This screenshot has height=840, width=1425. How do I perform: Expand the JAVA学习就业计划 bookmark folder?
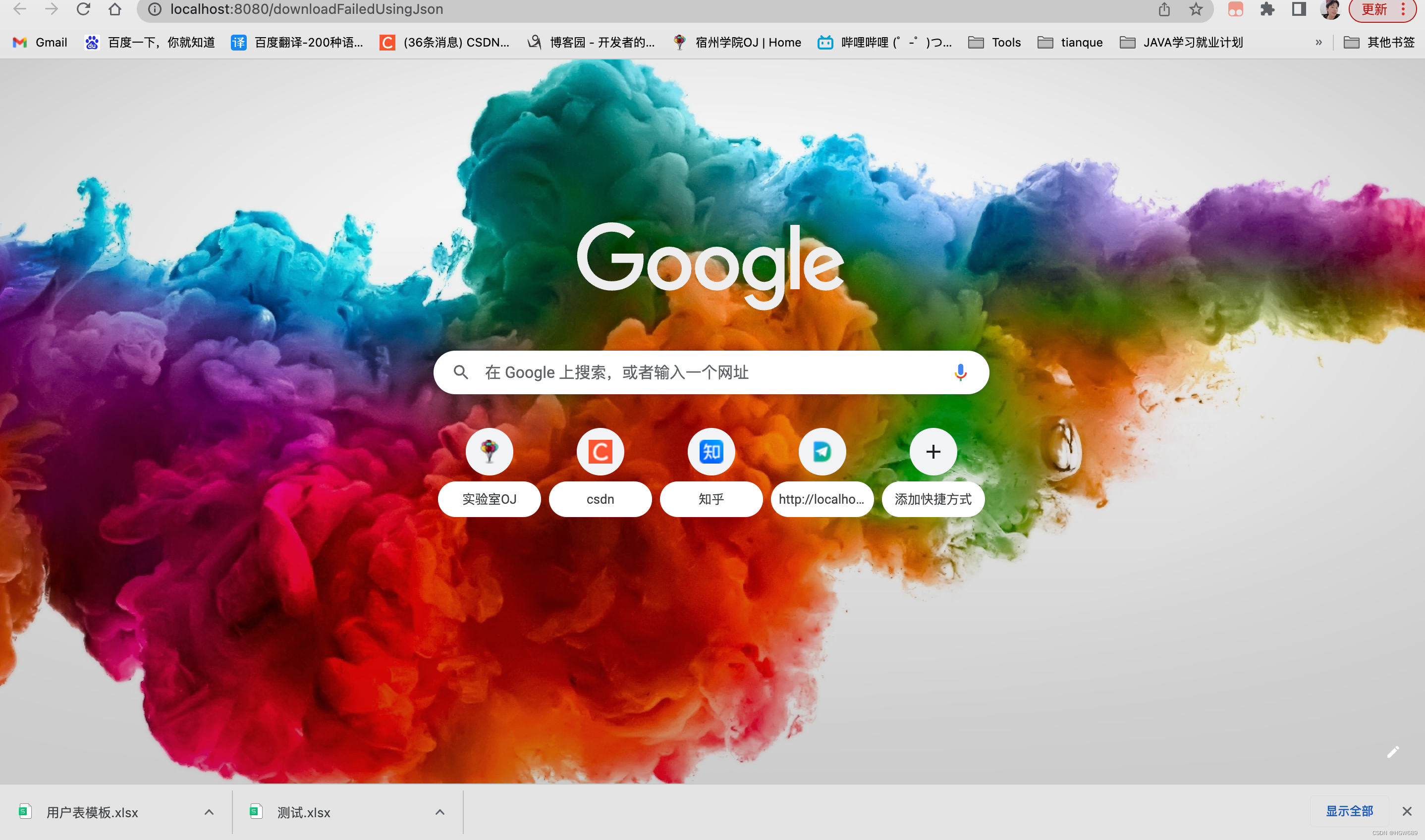1182,43
